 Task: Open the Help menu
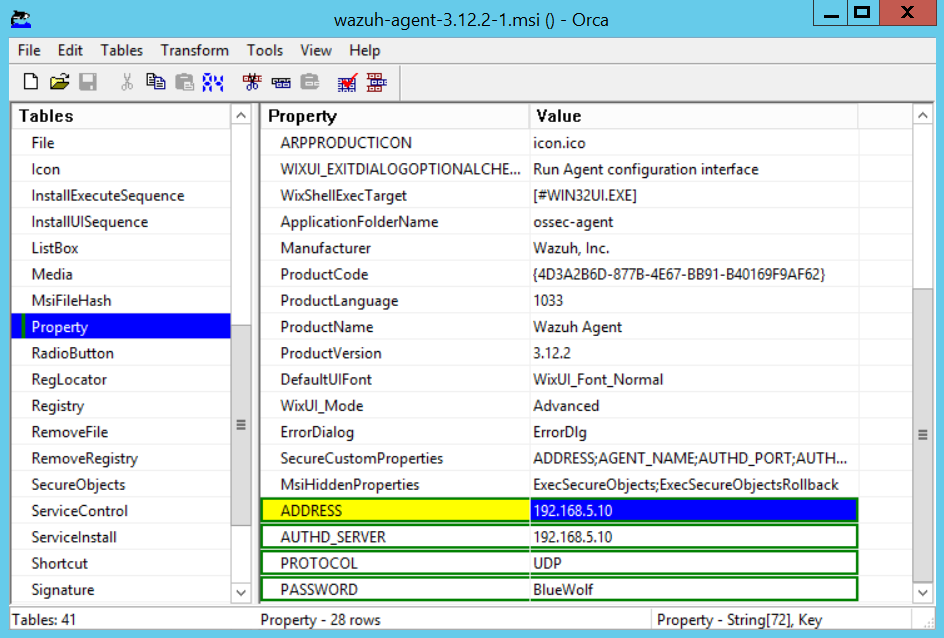(x=365, y=51)
